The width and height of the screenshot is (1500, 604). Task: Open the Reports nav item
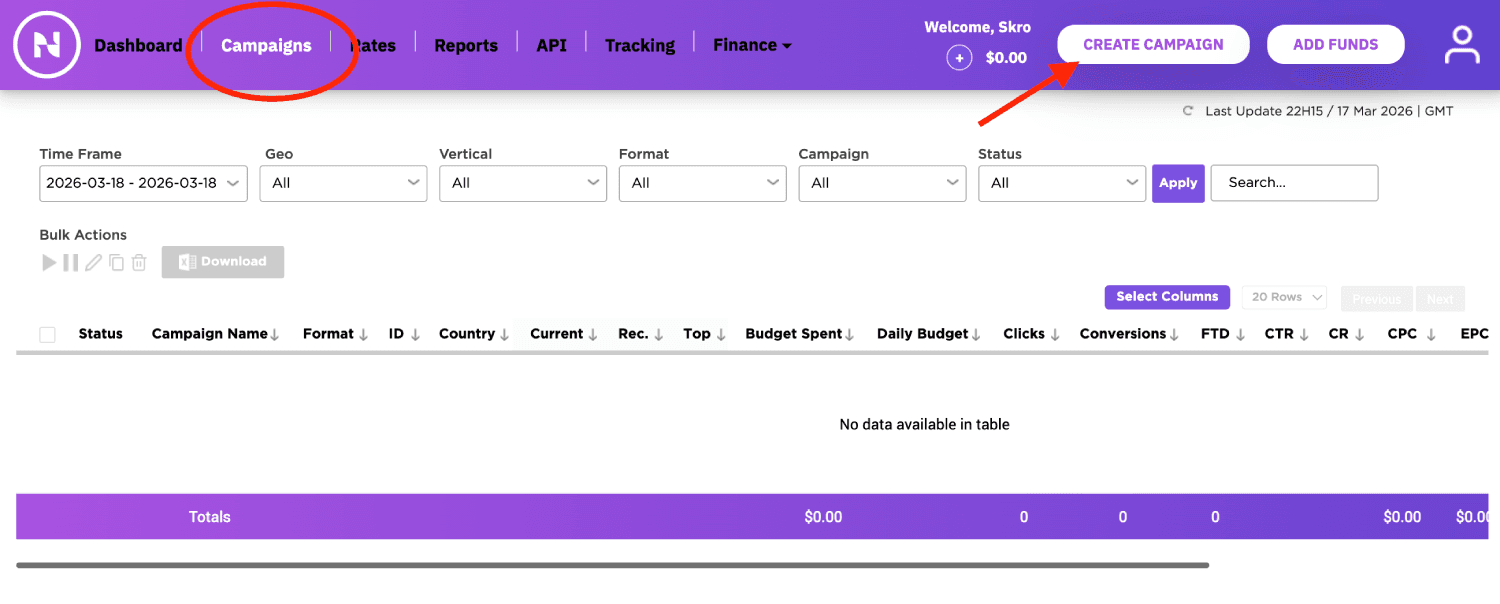coord(466,45)
